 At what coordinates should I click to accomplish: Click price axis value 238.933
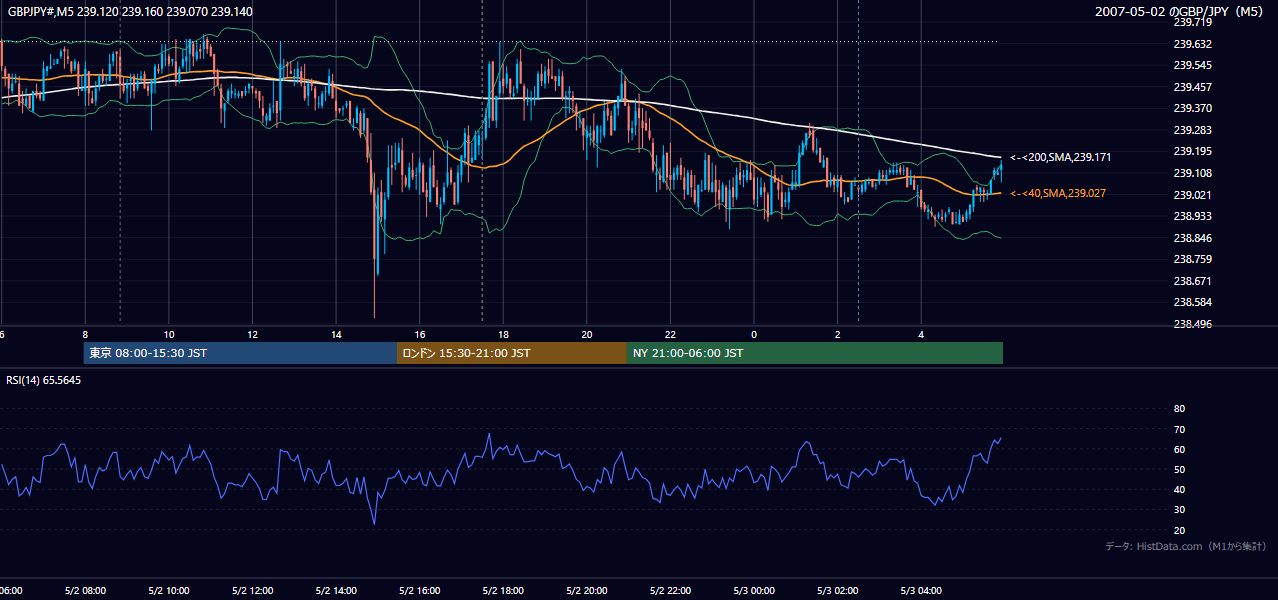tap(1193, 216)
